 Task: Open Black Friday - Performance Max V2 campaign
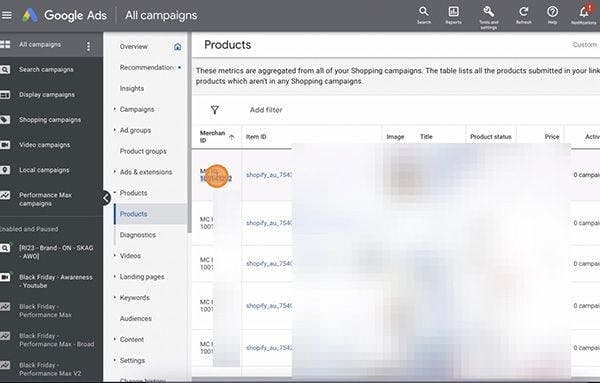(50, 369)
